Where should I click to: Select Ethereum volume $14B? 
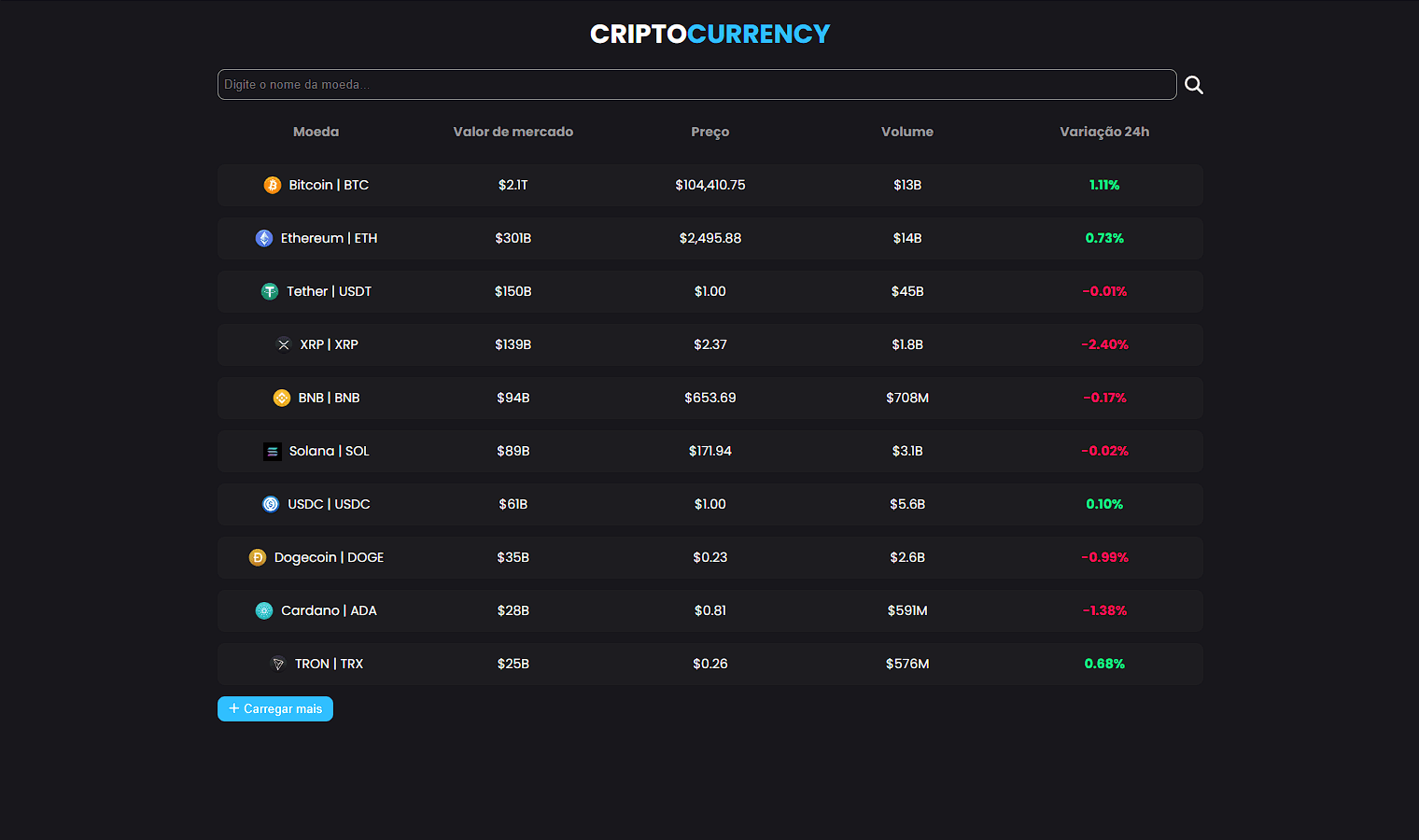click(x=907, y=238)
